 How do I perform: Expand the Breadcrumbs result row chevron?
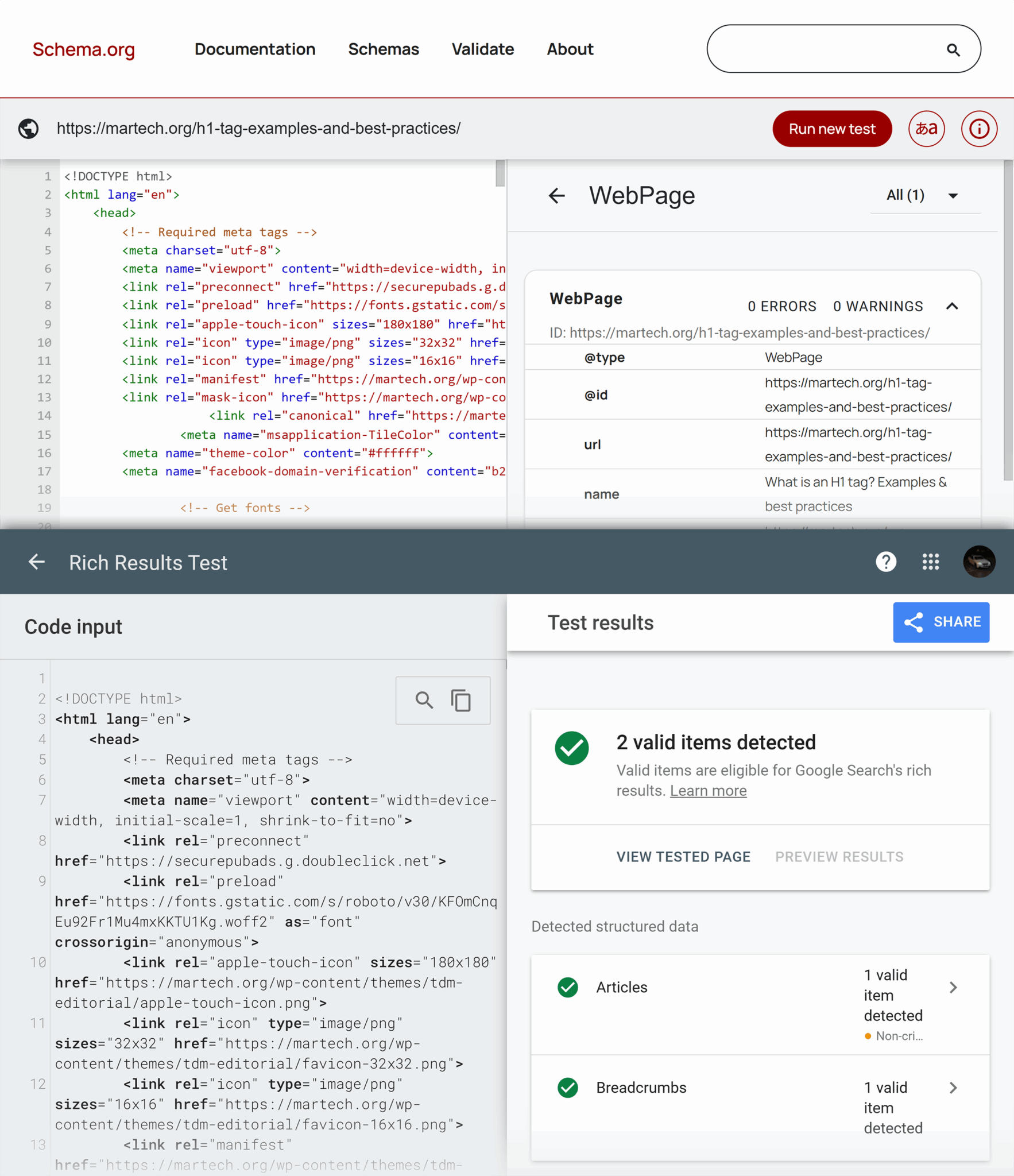coord(953,1088)
